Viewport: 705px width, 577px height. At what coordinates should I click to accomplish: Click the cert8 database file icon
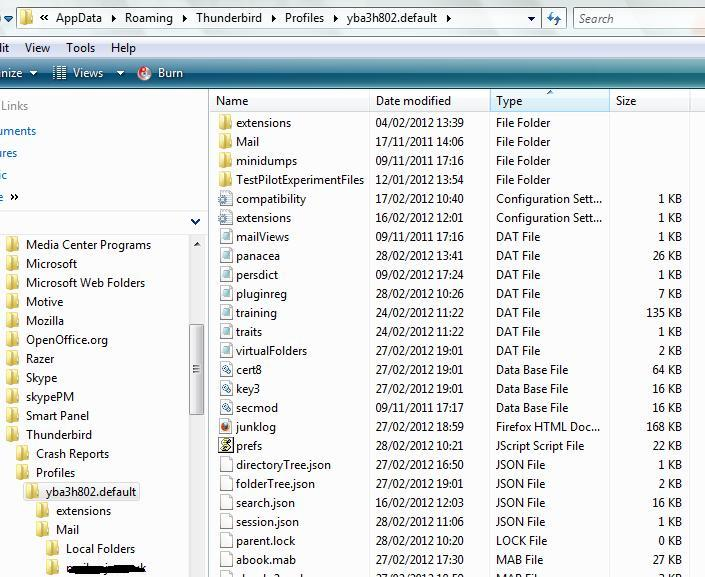(x=225, y=370)
